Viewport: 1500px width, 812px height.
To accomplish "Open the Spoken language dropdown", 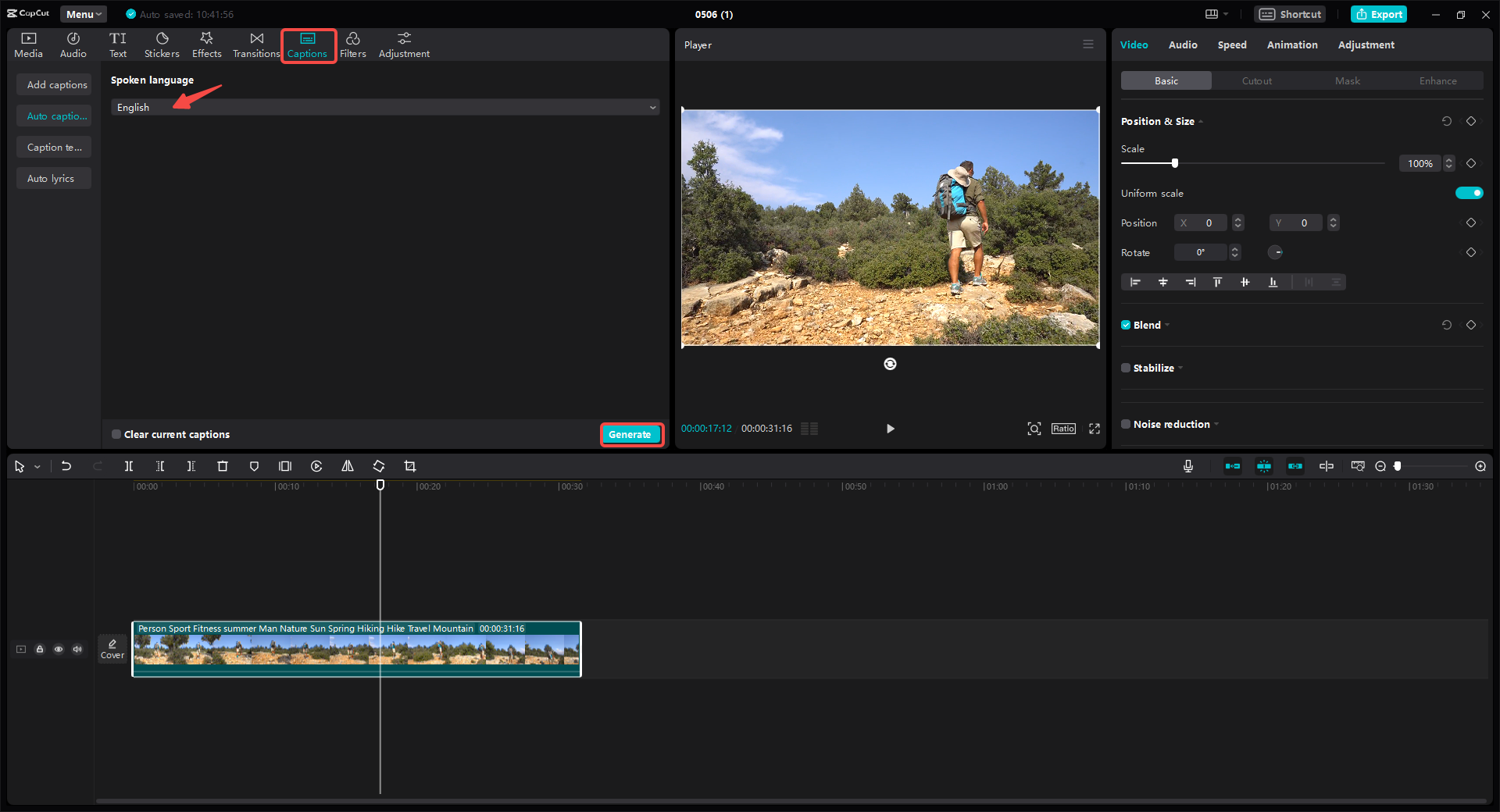I will pyautogui.click(x=384, y=107).
